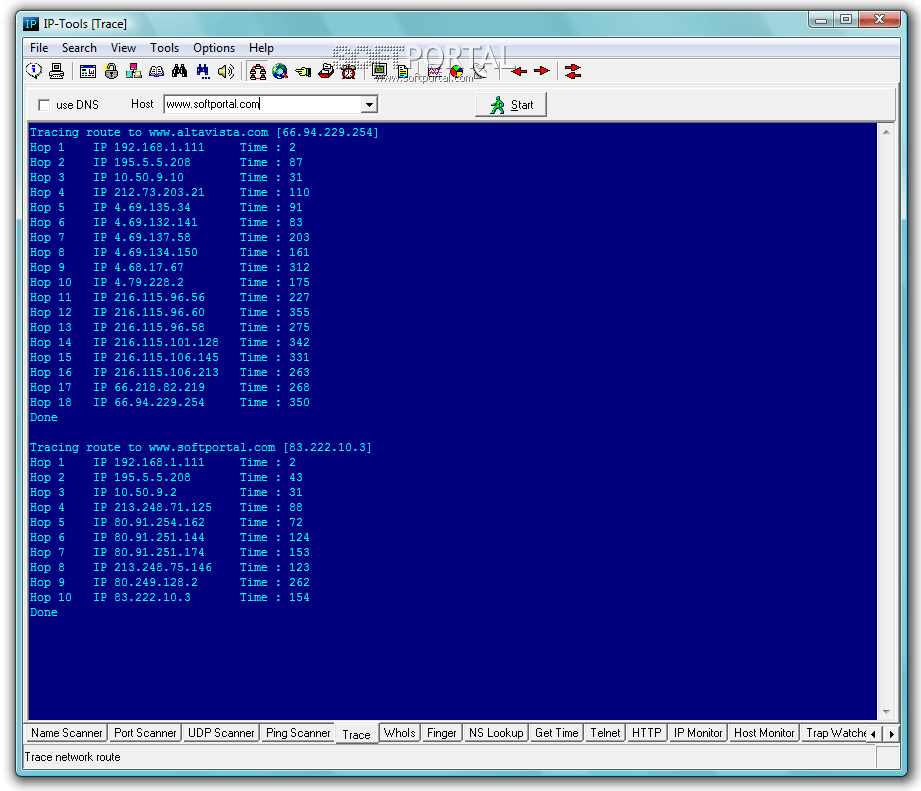Open the File menu

point(39,48)
